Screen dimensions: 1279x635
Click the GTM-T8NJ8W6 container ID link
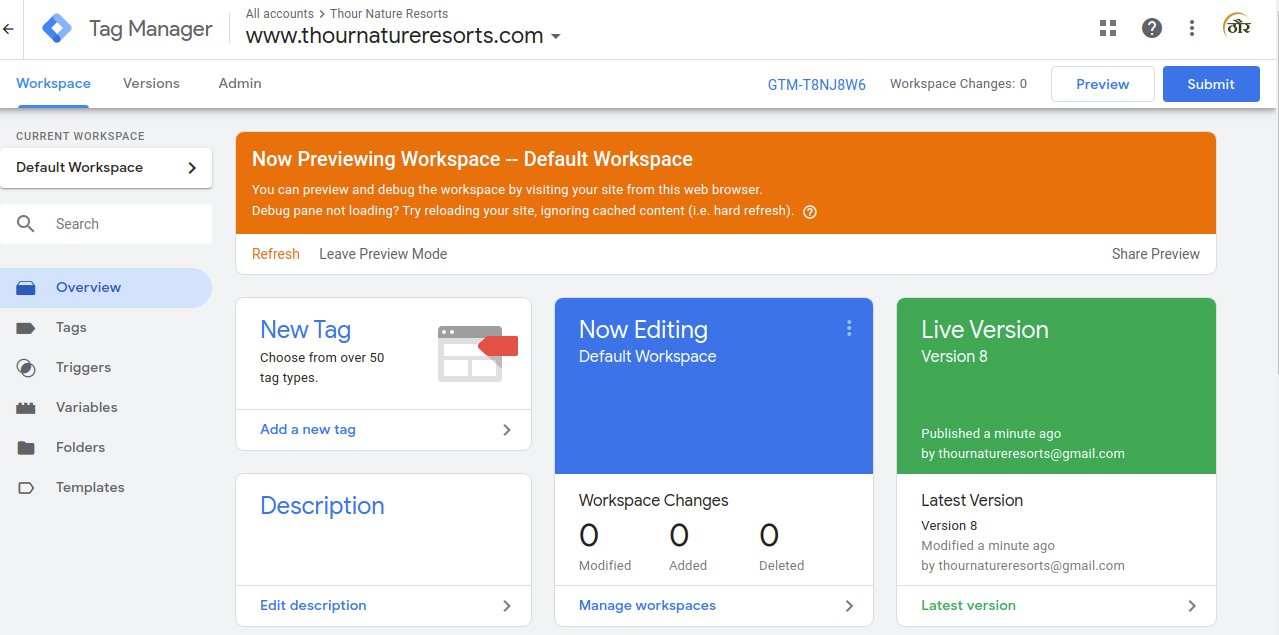(817, 85)
